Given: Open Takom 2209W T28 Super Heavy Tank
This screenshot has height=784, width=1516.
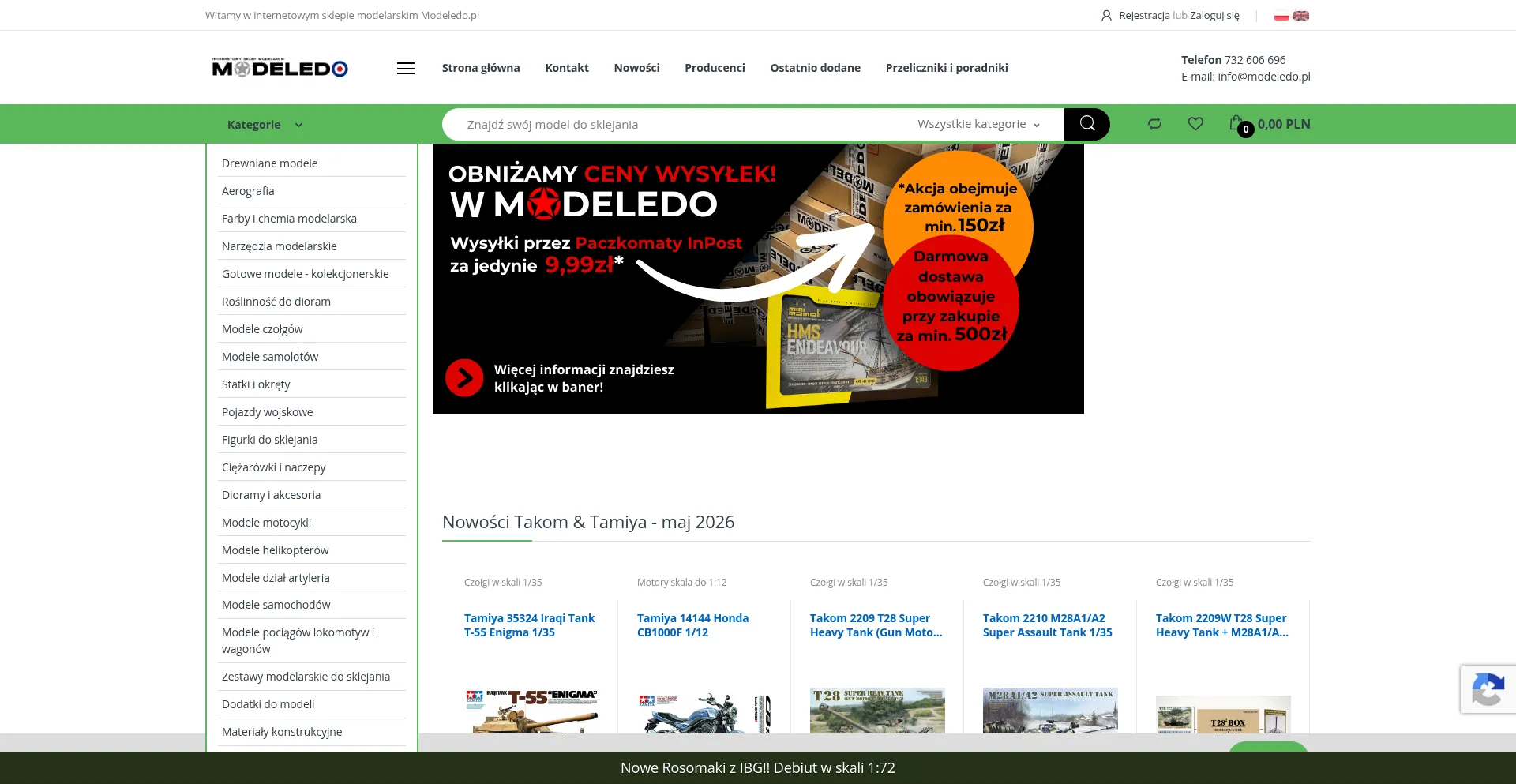Looking at the screenshot, I should click(x=1222, y=625).
